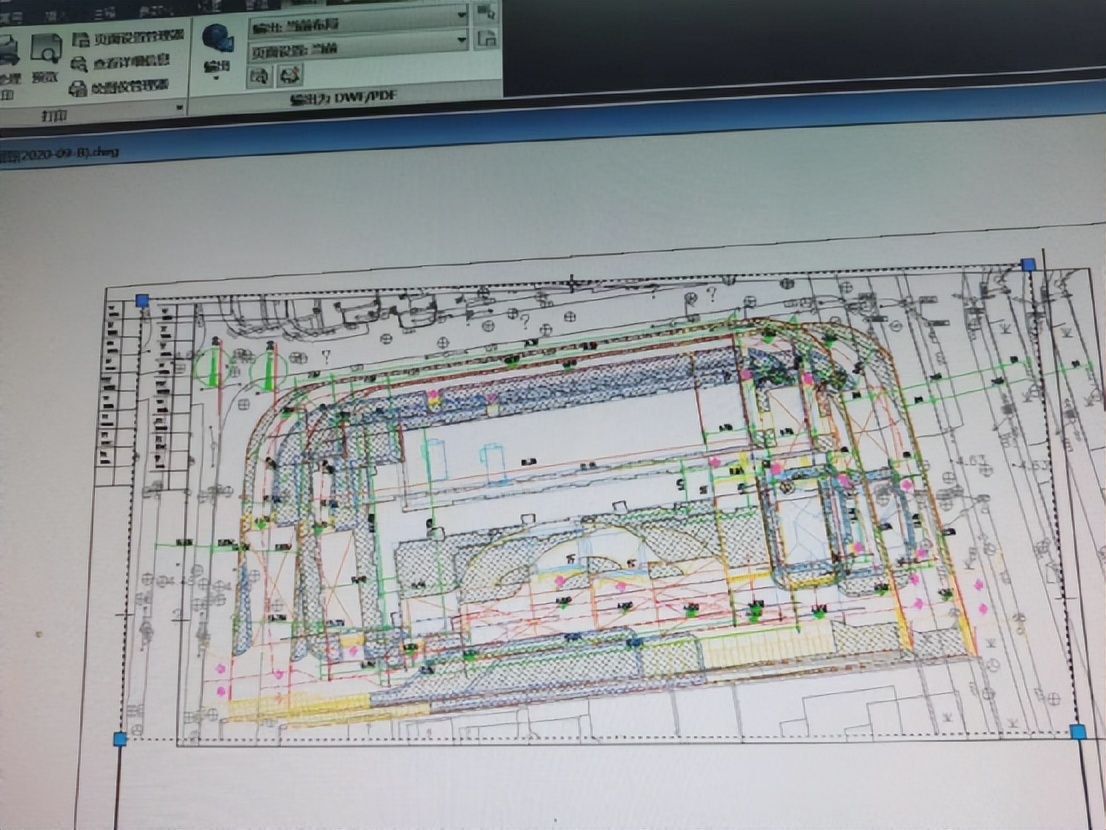Click the blue Export (输出) globe icon
The width and height of the screenshot is (1106, 830).
click(x=217, y=40)
